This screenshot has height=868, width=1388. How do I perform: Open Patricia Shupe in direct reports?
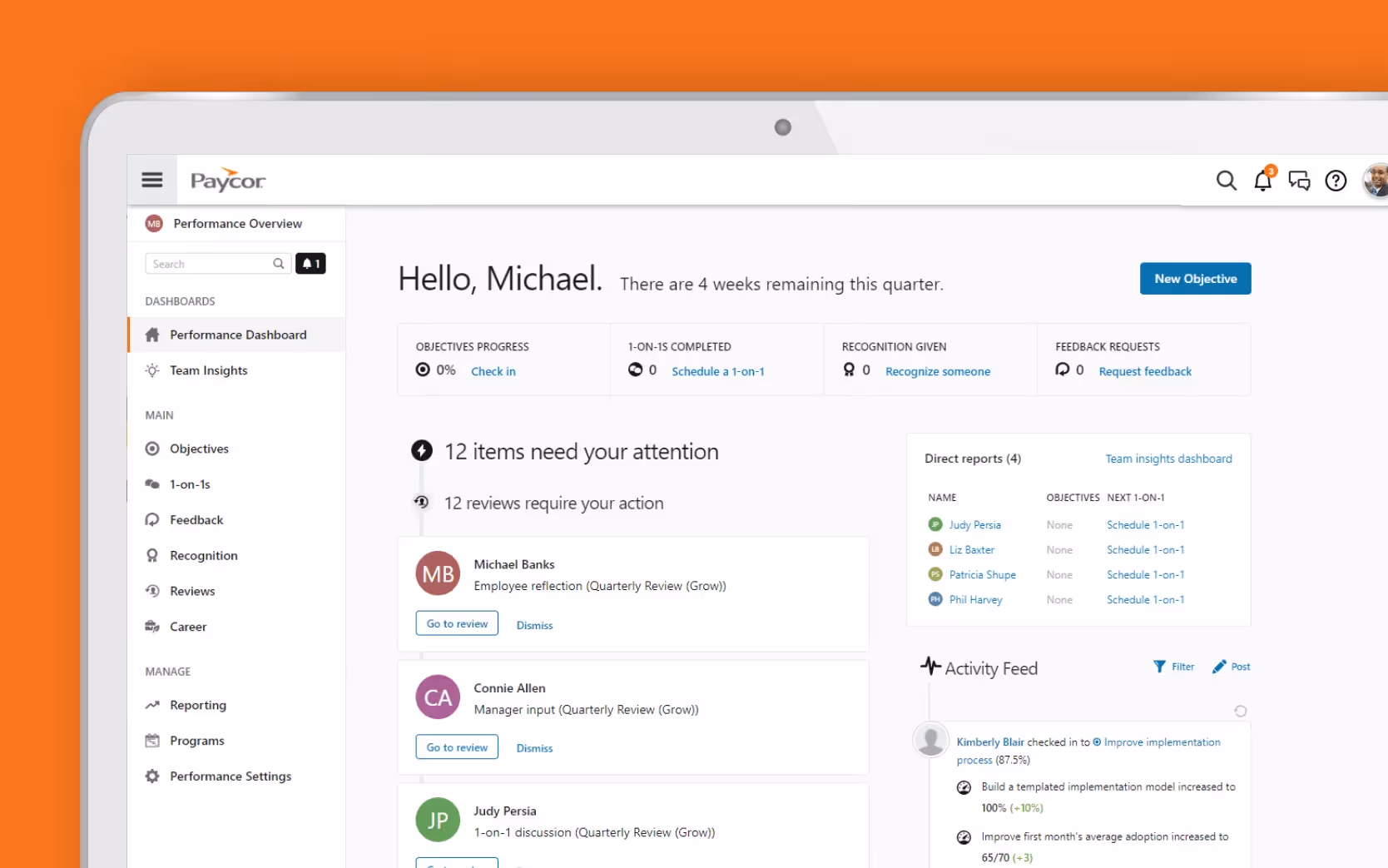(x=983, y=575)
